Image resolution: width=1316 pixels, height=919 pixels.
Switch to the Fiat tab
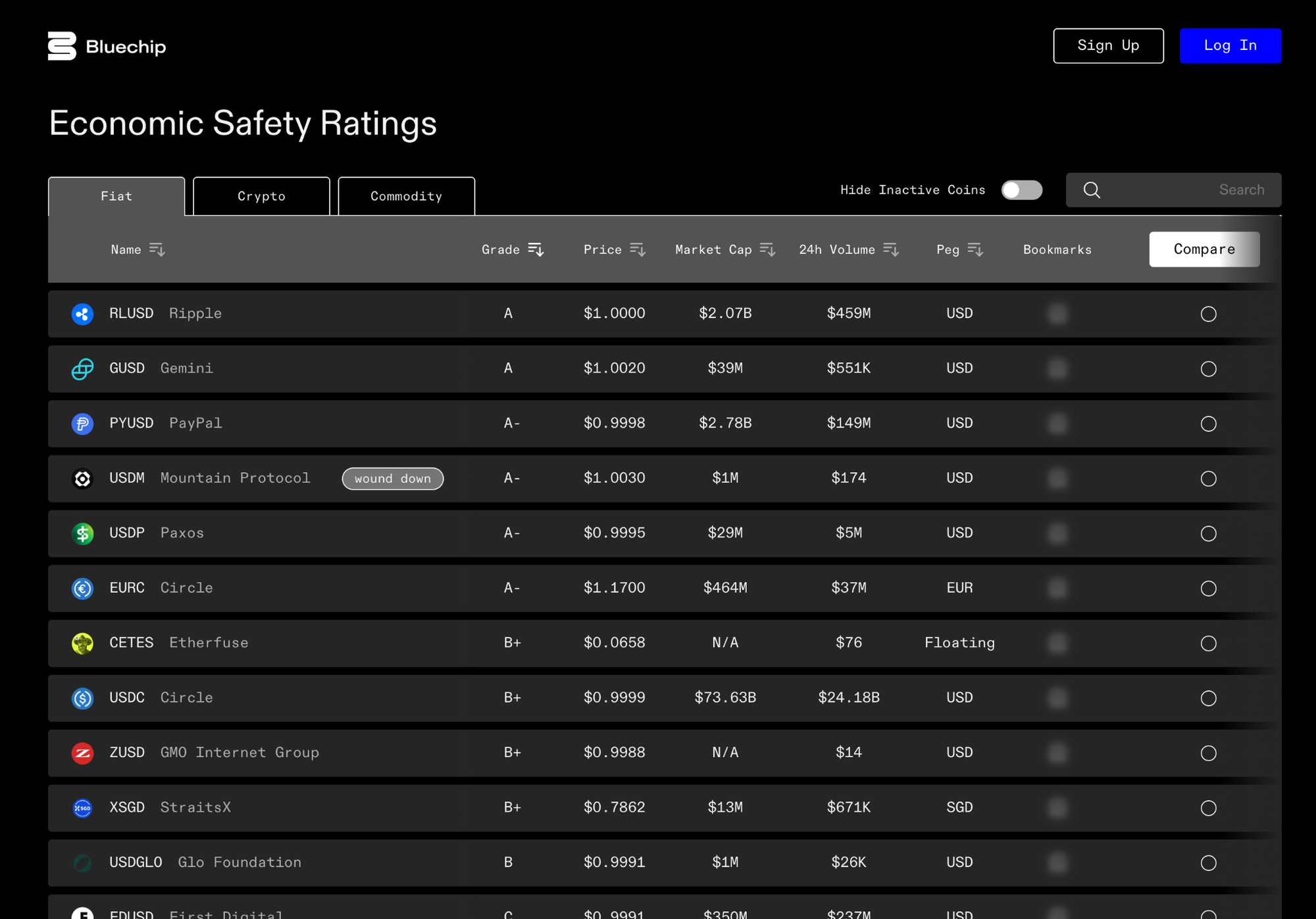click(x=116, y=196)
